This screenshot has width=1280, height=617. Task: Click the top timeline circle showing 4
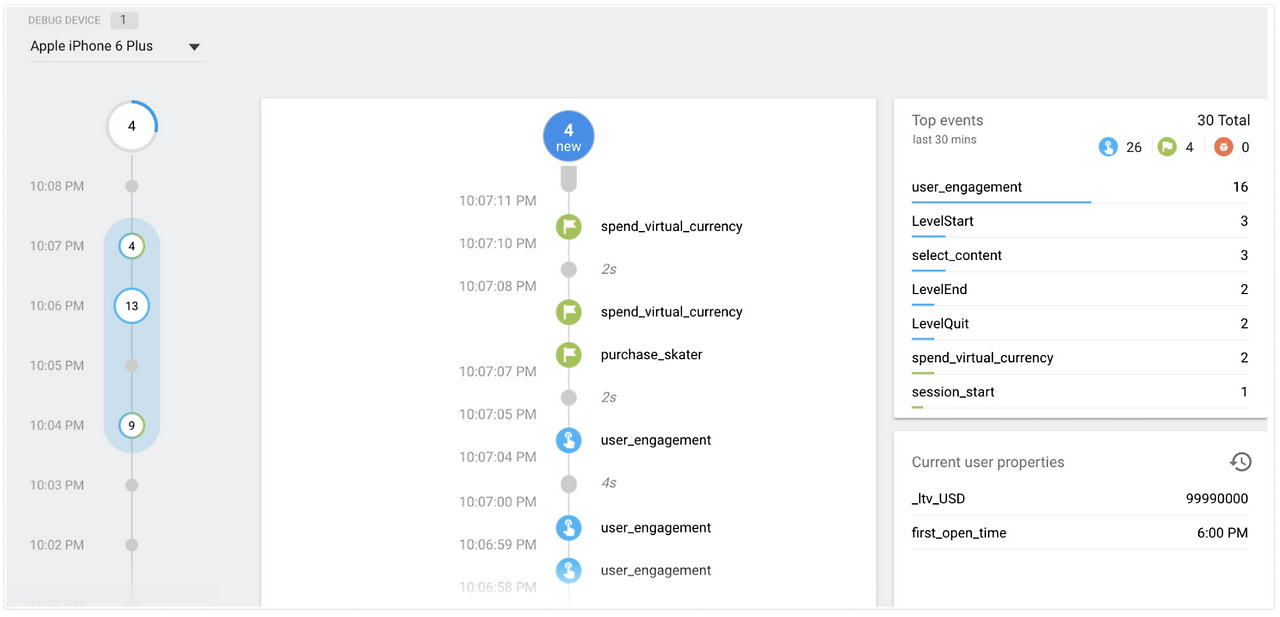(131, 127)
